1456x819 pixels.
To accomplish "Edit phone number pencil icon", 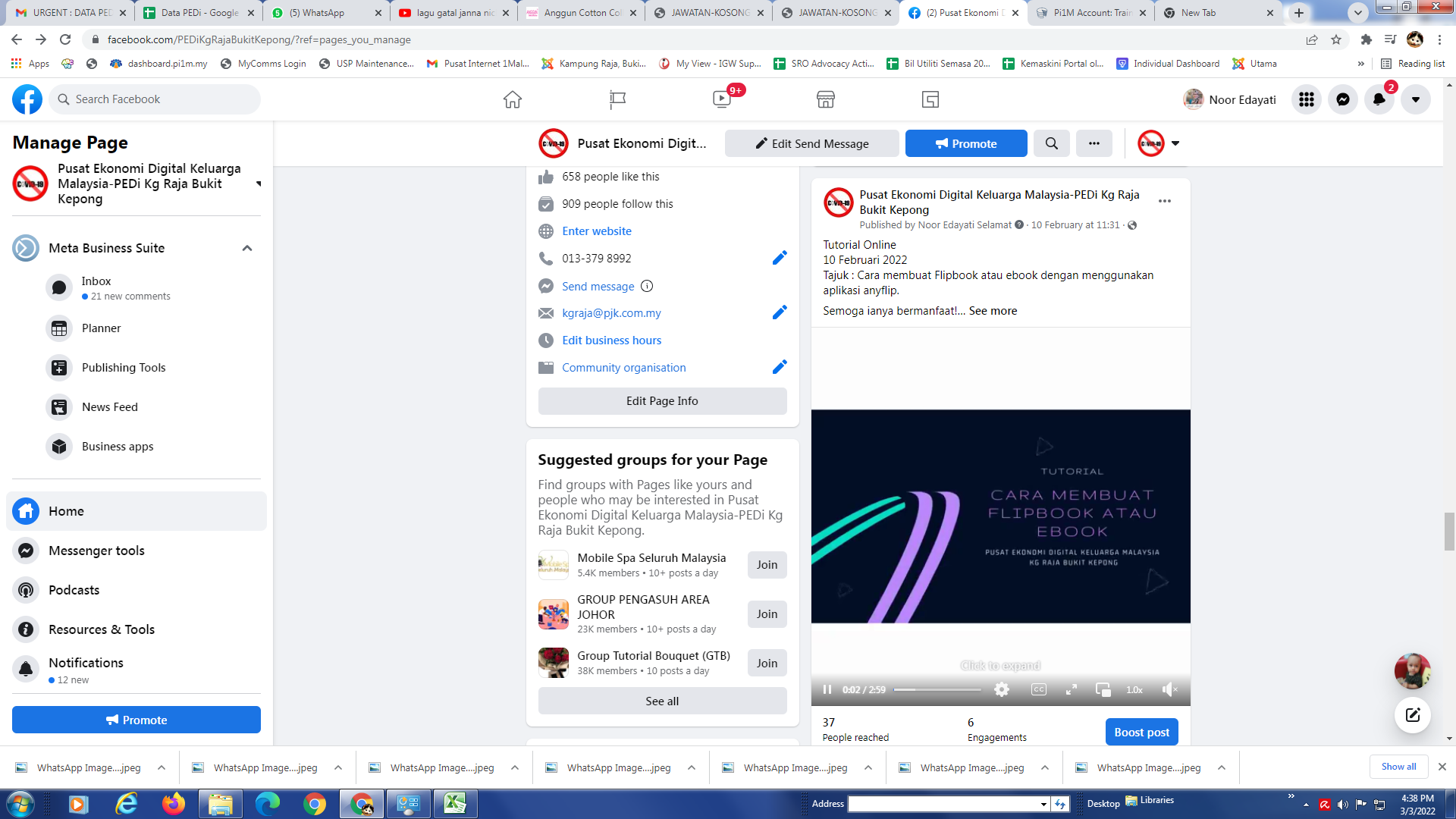I will (x=779, y=259).
